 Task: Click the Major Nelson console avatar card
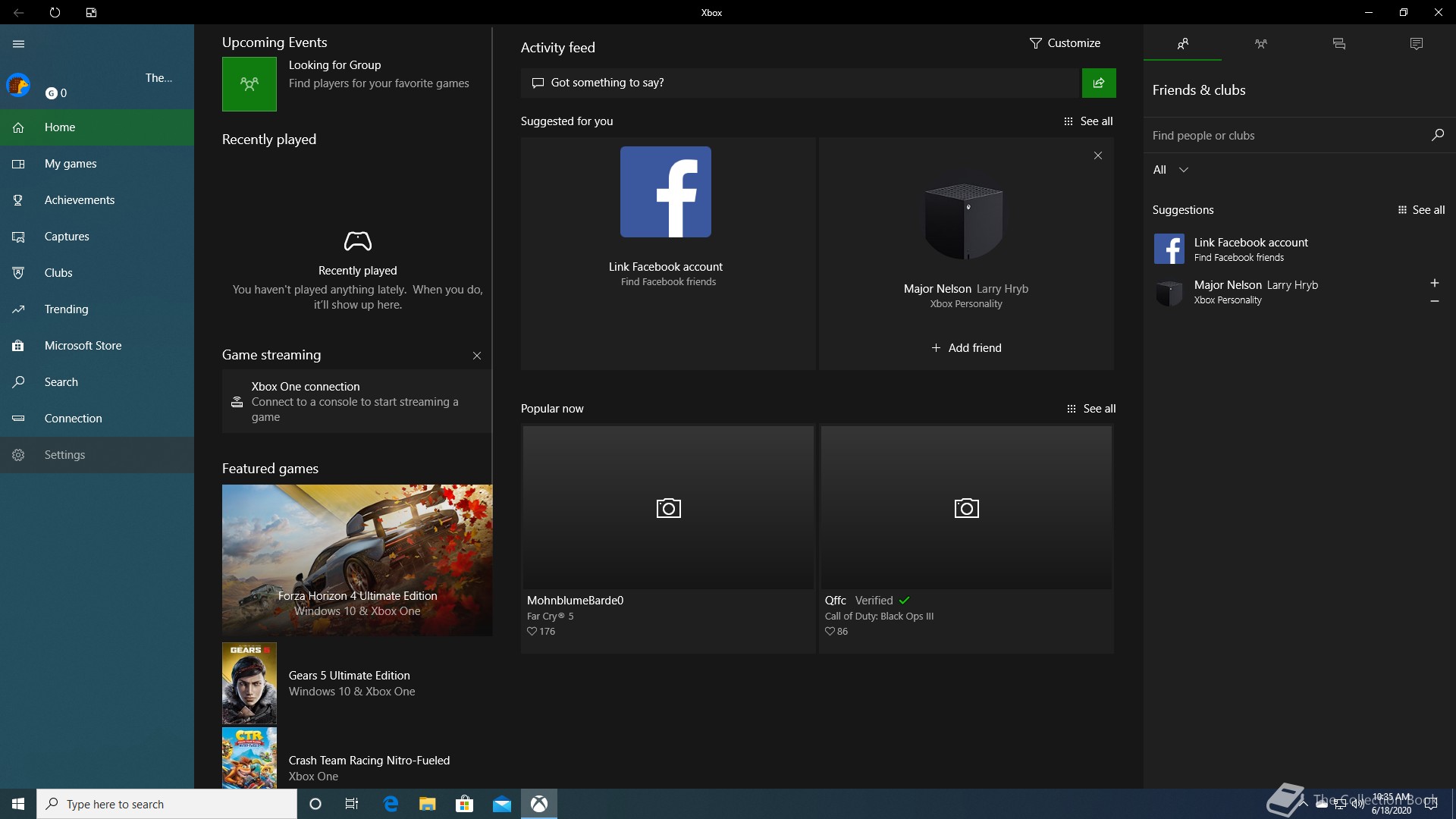pos(965,221)
